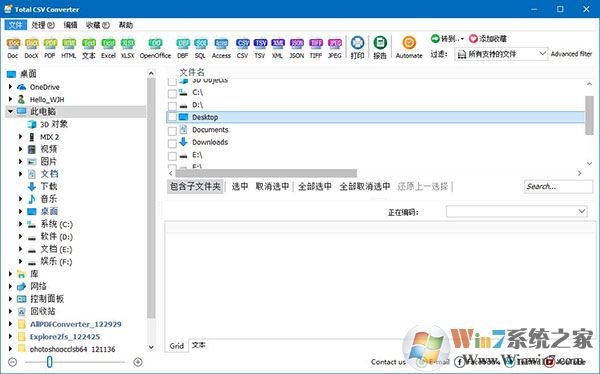
Task: Choose the XLSX conversion icon
Action: tap(127, 48)
